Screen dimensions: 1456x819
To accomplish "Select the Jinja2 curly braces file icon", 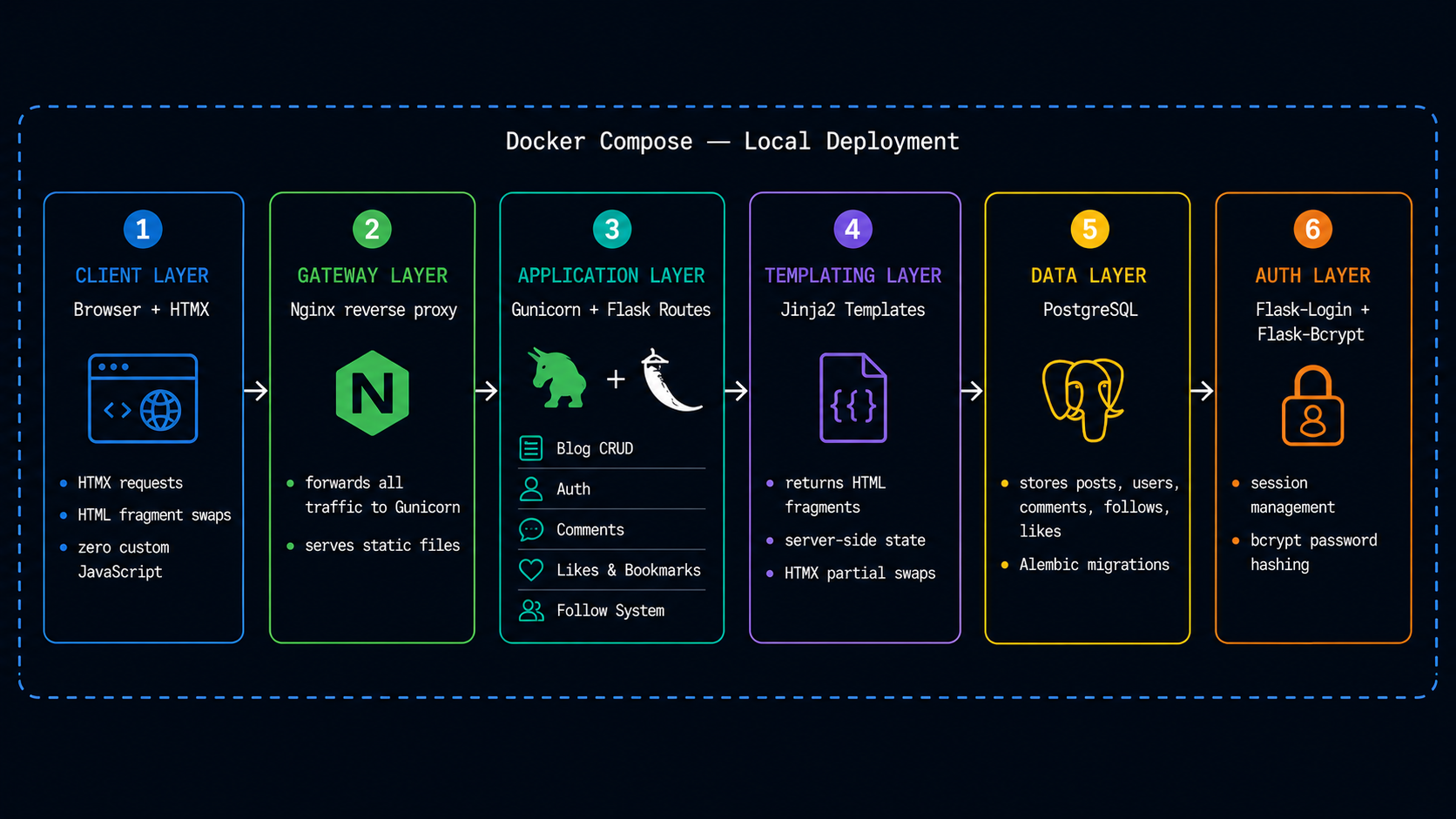I will point(853,398).
